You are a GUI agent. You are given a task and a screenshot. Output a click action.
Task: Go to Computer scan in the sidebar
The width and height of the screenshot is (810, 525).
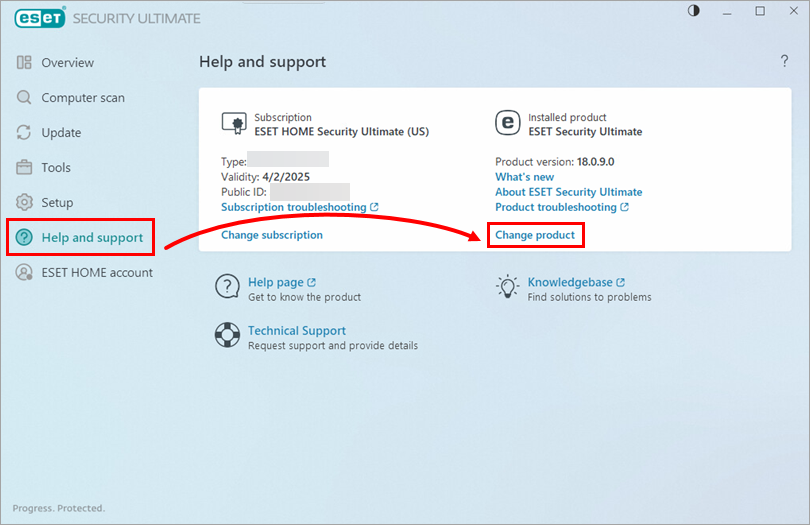tap(83, 98)
